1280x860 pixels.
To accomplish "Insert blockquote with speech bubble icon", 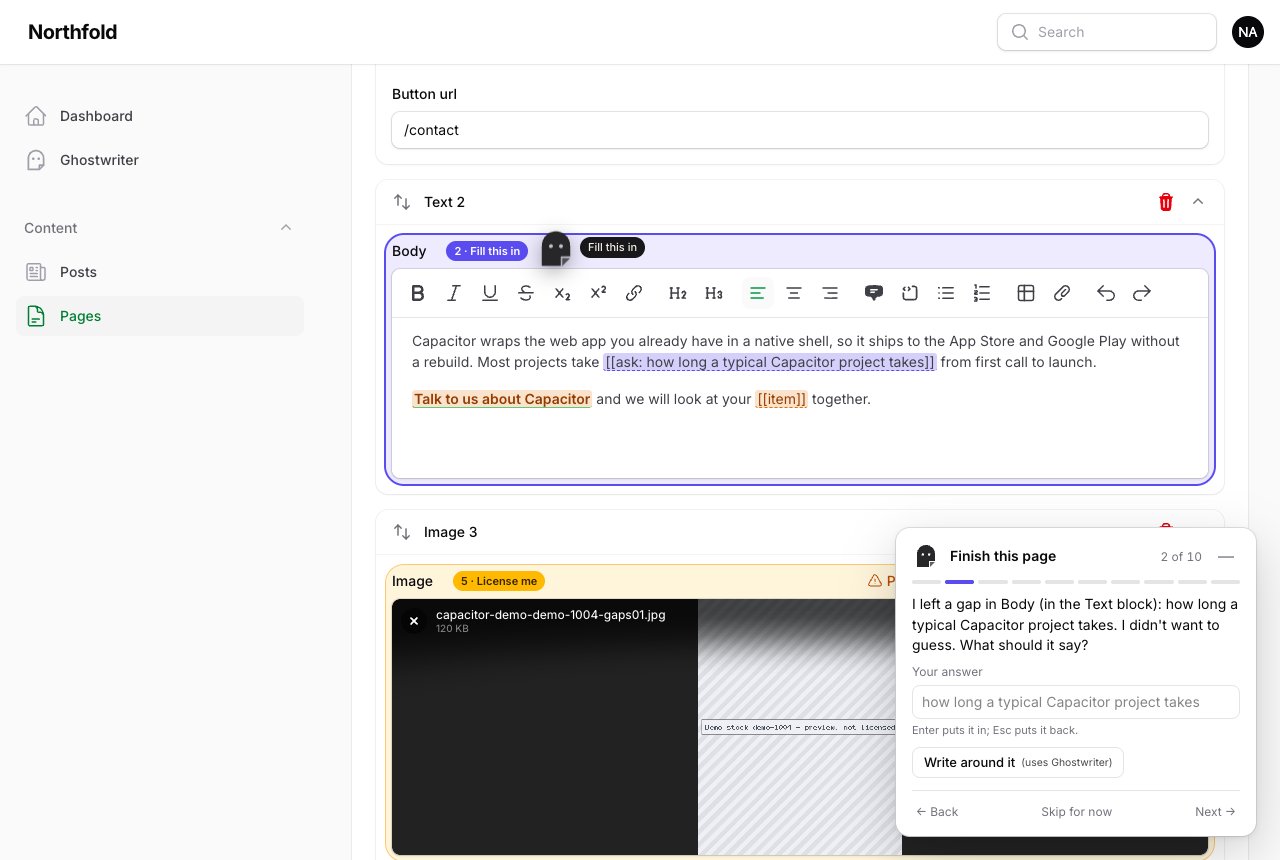I will tap(874, 293).
